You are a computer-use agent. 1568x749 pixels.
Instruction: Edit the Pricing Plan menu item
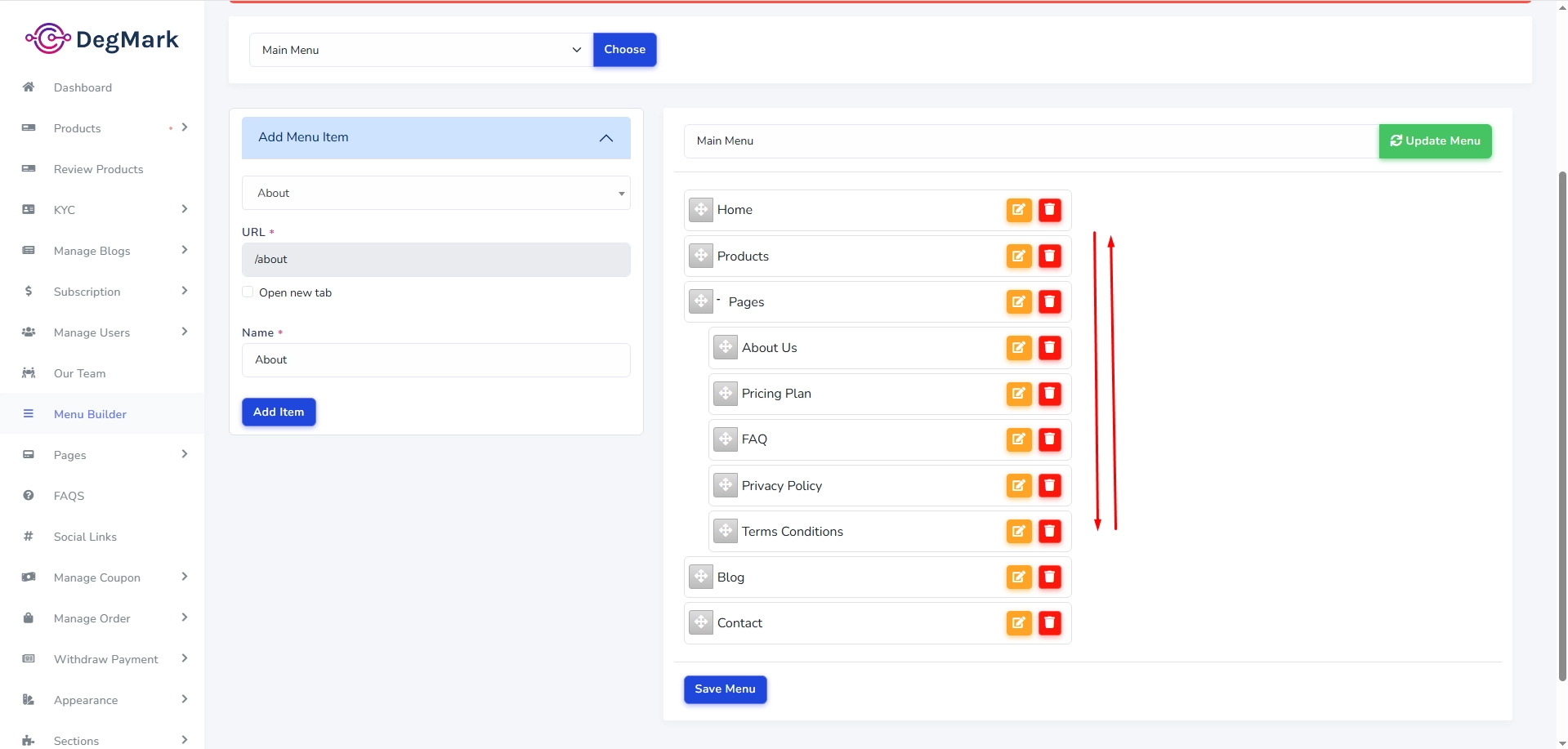[1019, 393]
